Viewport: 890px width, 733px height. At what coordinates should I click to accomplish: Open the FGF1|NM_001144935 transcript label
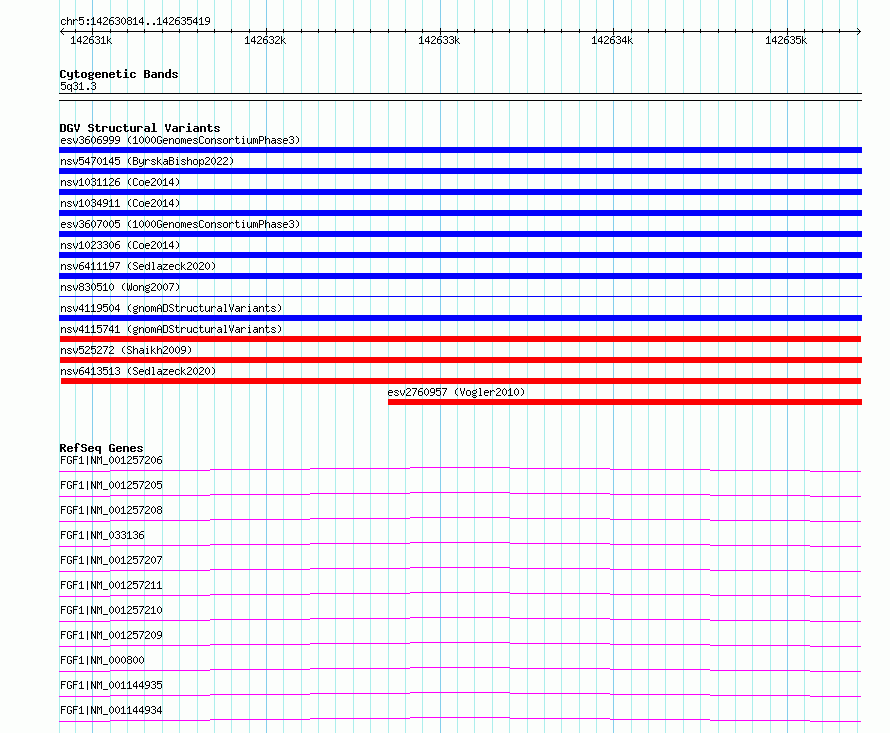tap(111, 685)
